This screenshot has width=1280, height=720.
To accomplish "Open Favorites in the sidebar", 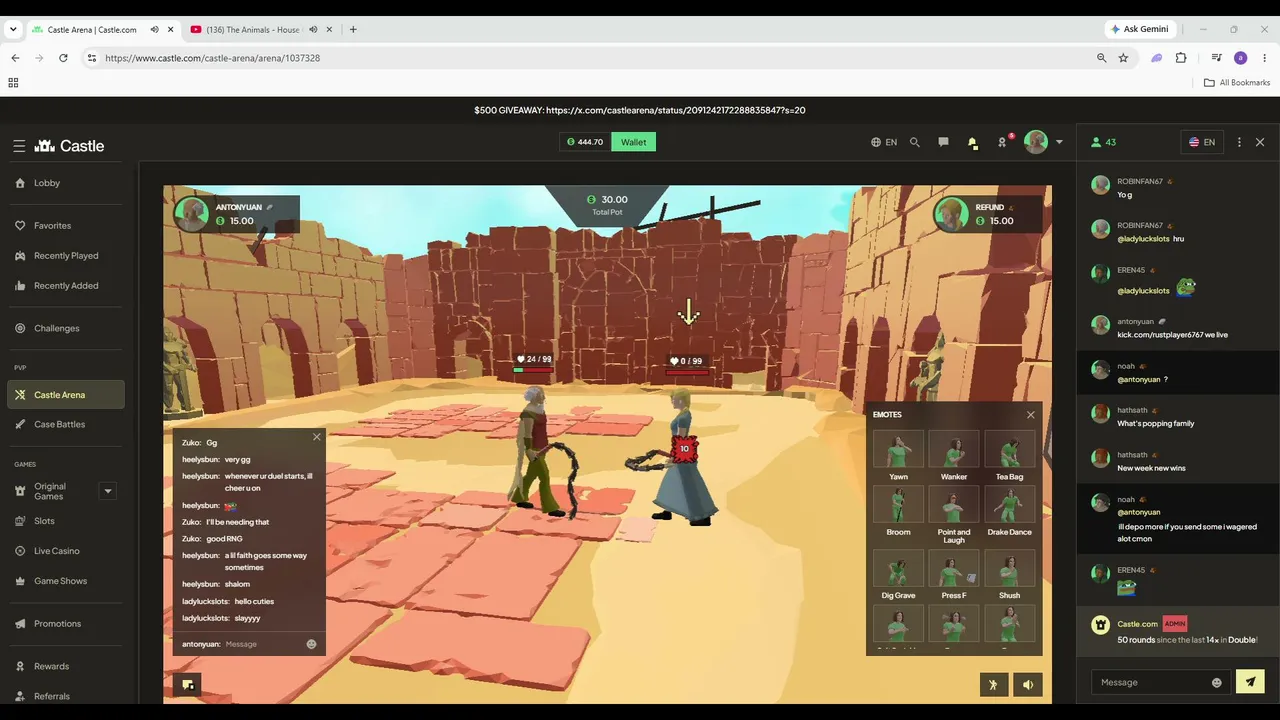I will click(x=52, y=226).
